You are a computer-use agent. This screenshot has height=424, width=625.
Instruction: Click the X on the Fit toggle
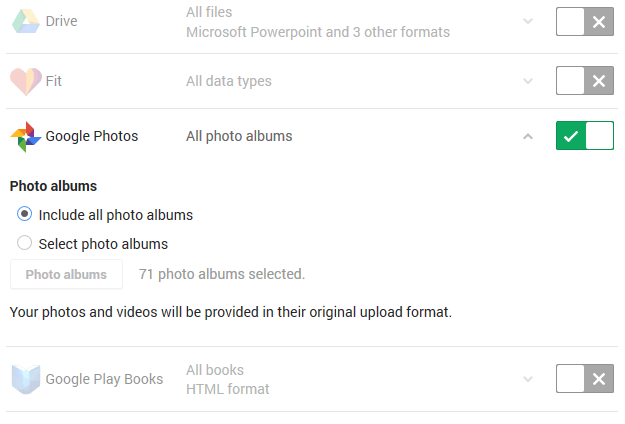pyautogui.click(x=599, y=81)
